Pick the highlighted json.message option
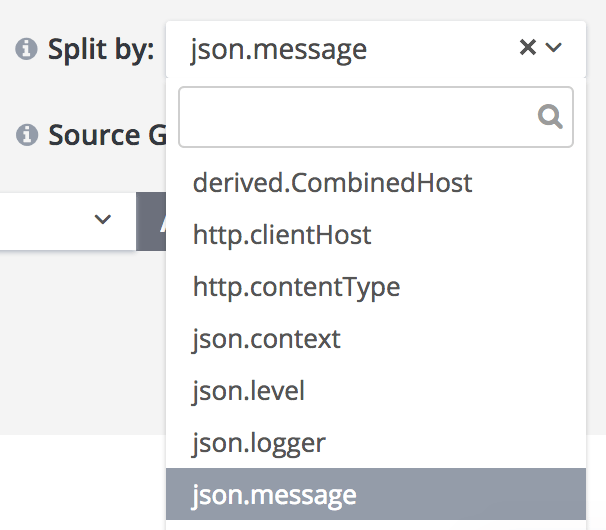Viewport: 606px width, 530px height. pyautogui.click(x=275, y=495)
